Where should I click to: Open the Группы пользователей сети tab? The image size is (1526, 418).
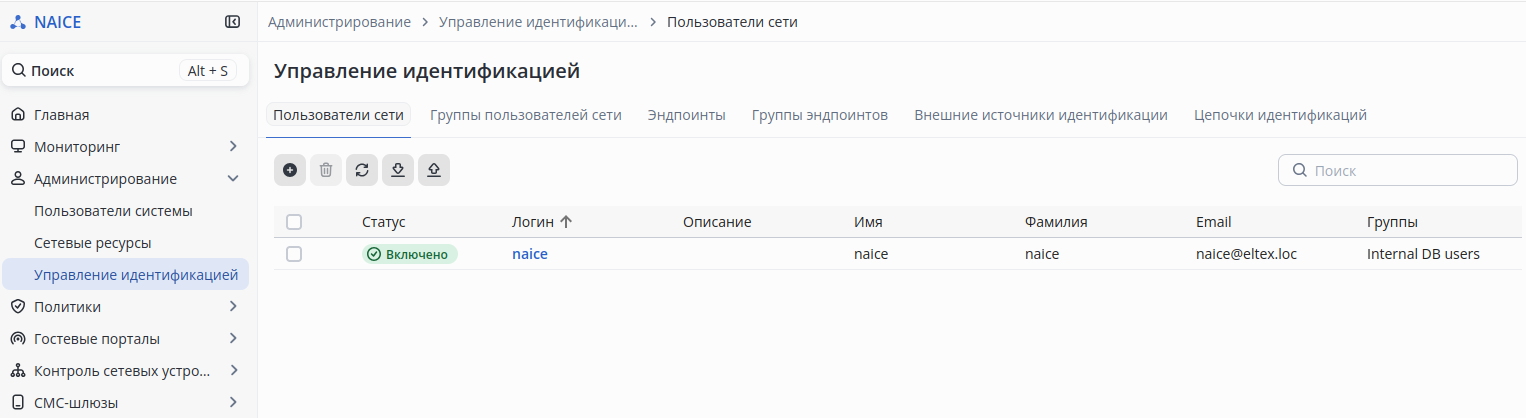[x=526, y=115]
